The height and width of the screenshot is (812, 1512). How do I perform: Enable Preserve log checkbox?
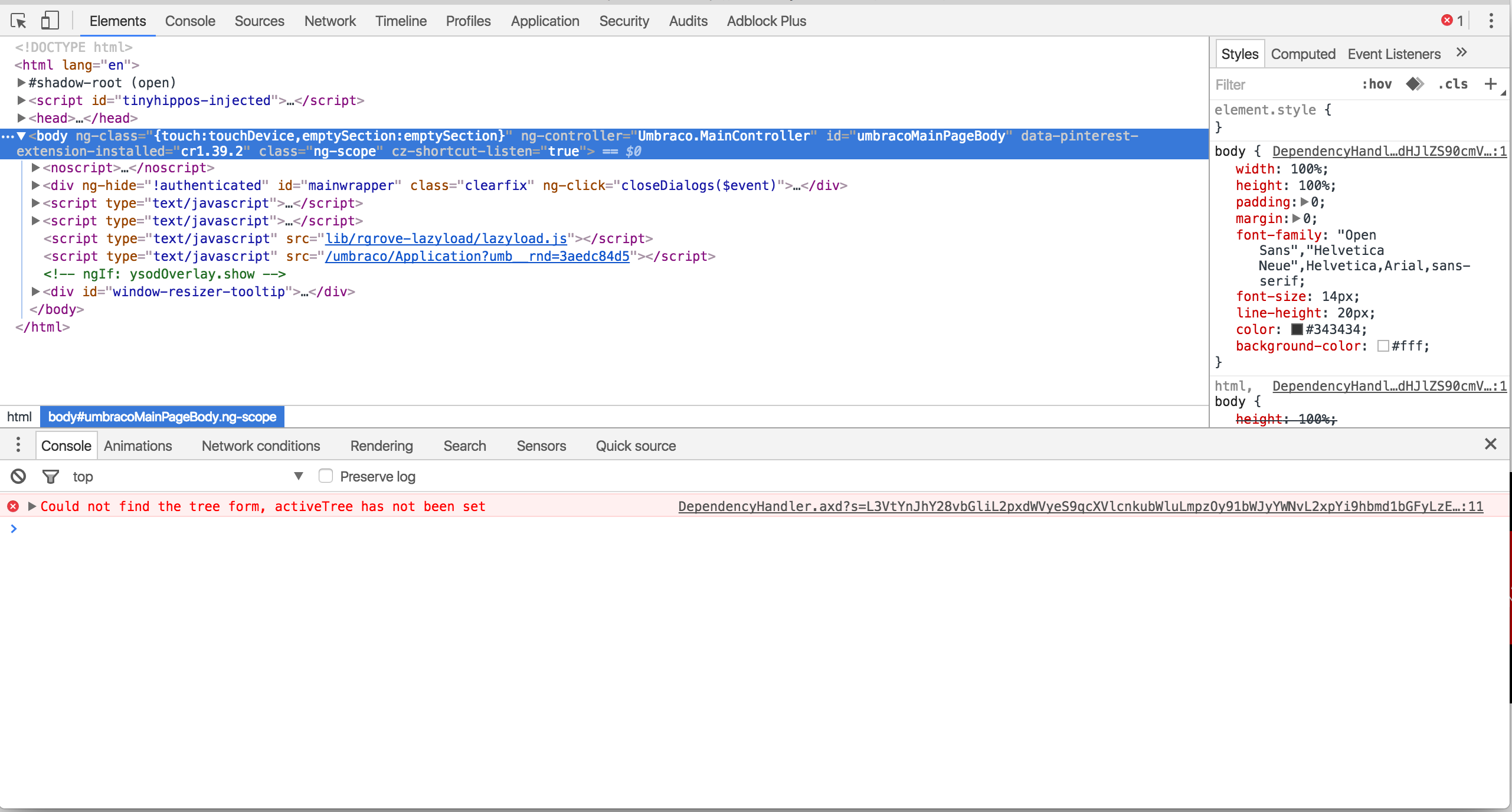coord(326,476)
